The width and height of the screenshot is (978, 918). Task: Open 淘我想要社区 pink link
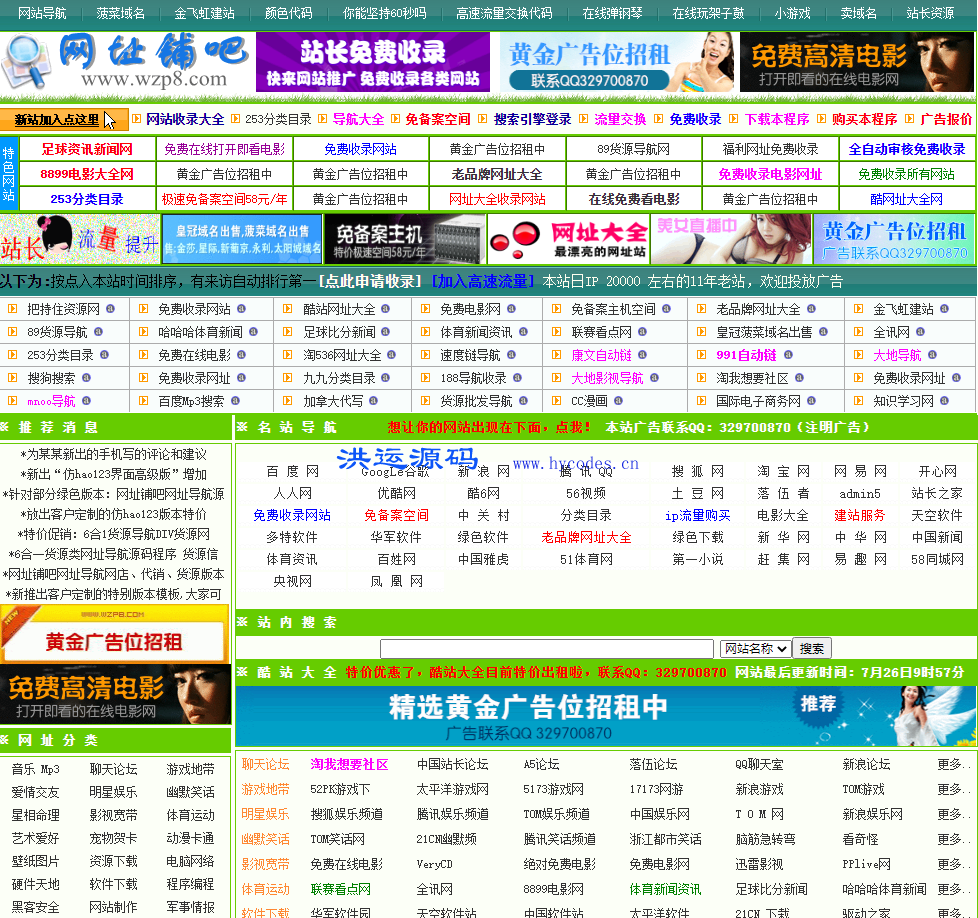[x=349, y=764]
